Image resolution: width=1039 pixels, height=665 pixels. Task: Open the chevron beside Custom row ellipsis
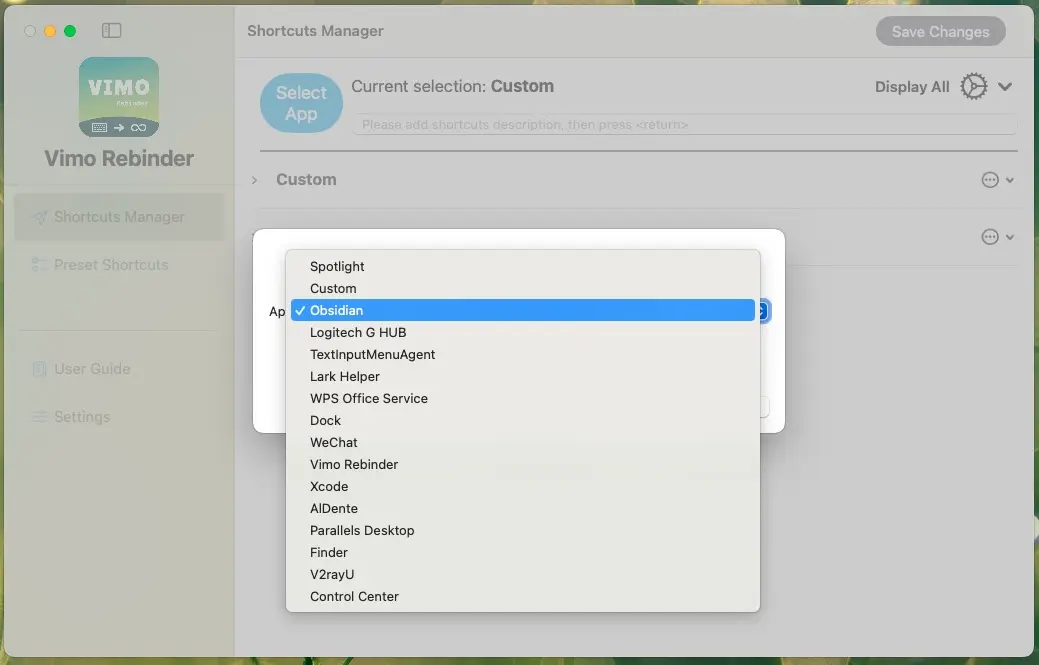pyautogui.click(x=1010, y=180)
